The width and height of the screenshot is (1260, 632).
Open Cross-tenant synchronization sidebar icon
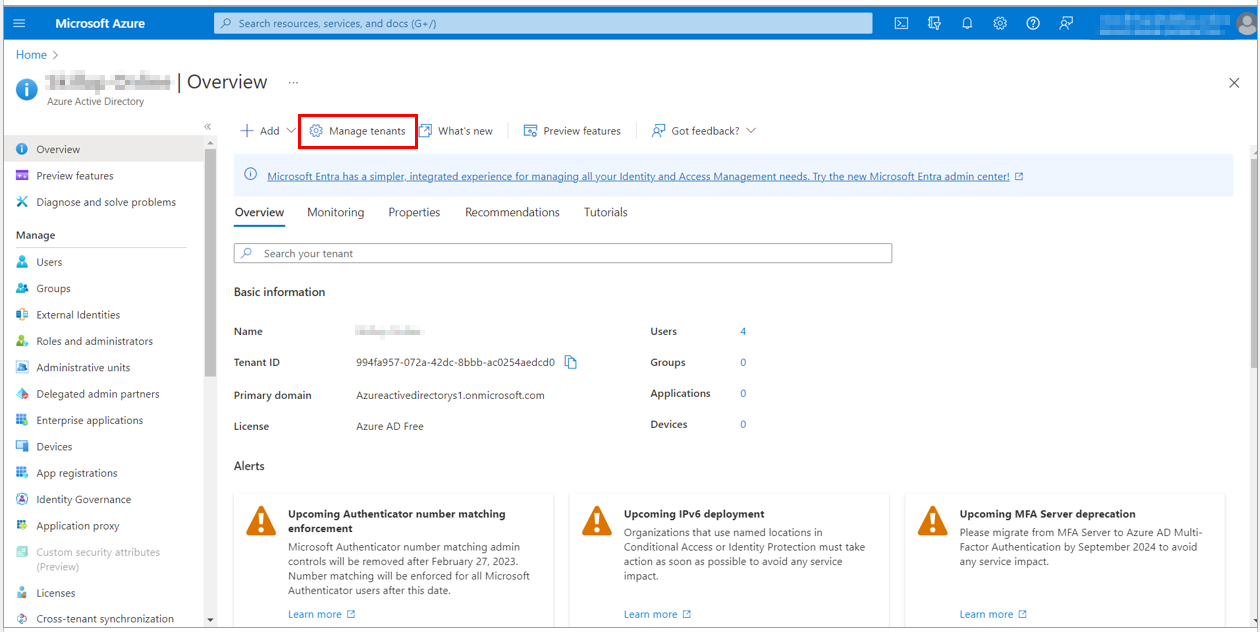pos(22,619)
